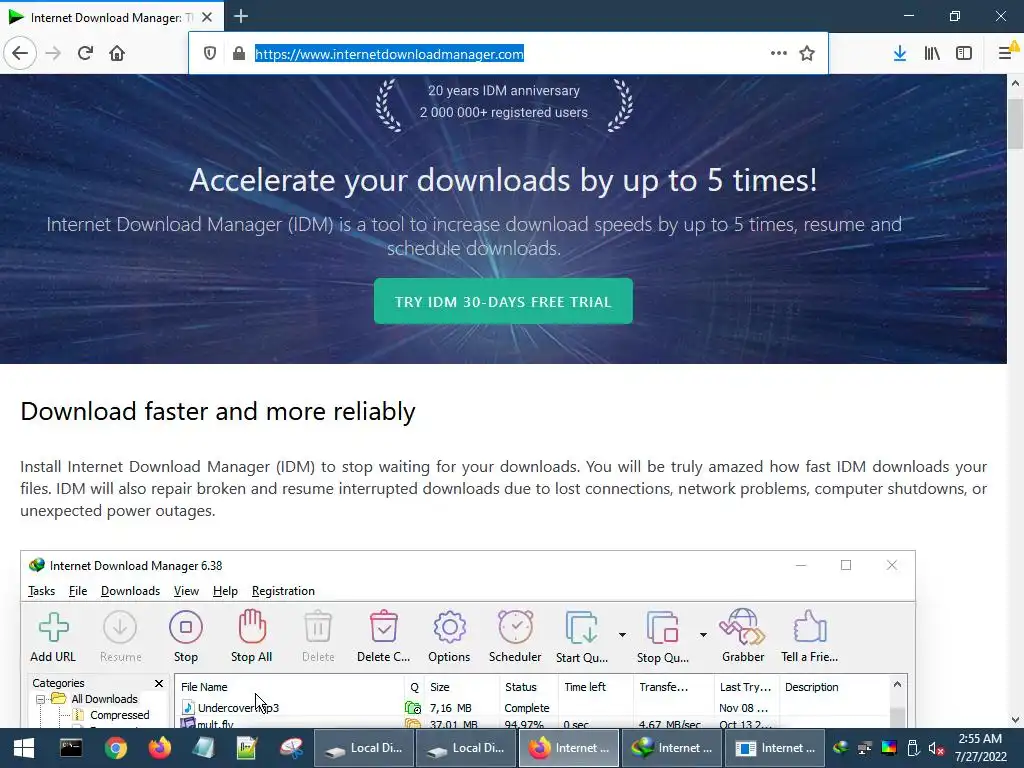The image size is (1024, 768).
Task: Open Tasks menu in IDM screenshot
Action: (x=41, y=591)
